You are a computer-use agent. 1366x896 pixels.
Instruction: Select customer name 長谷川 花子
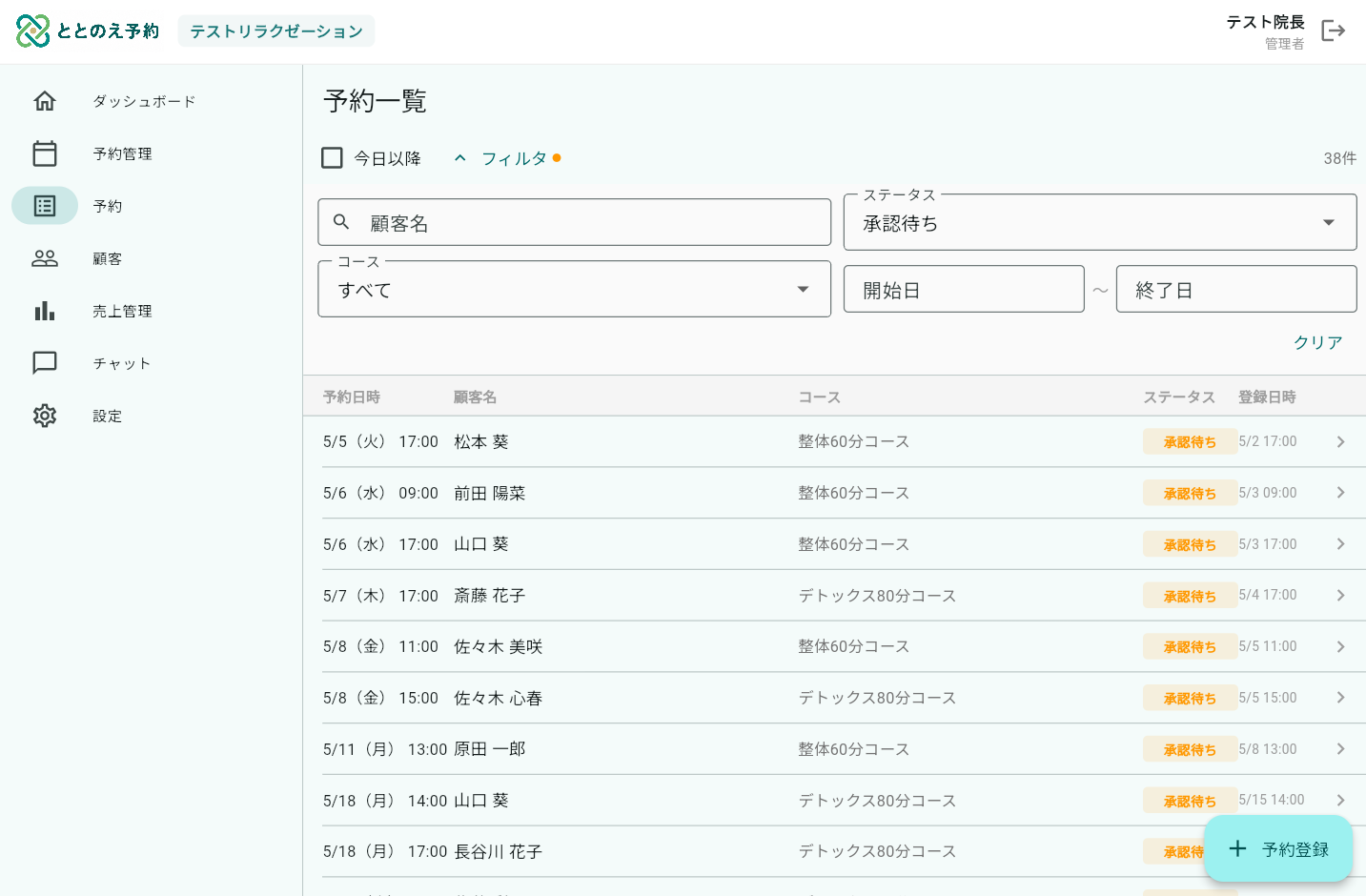[x=499, y=851]
